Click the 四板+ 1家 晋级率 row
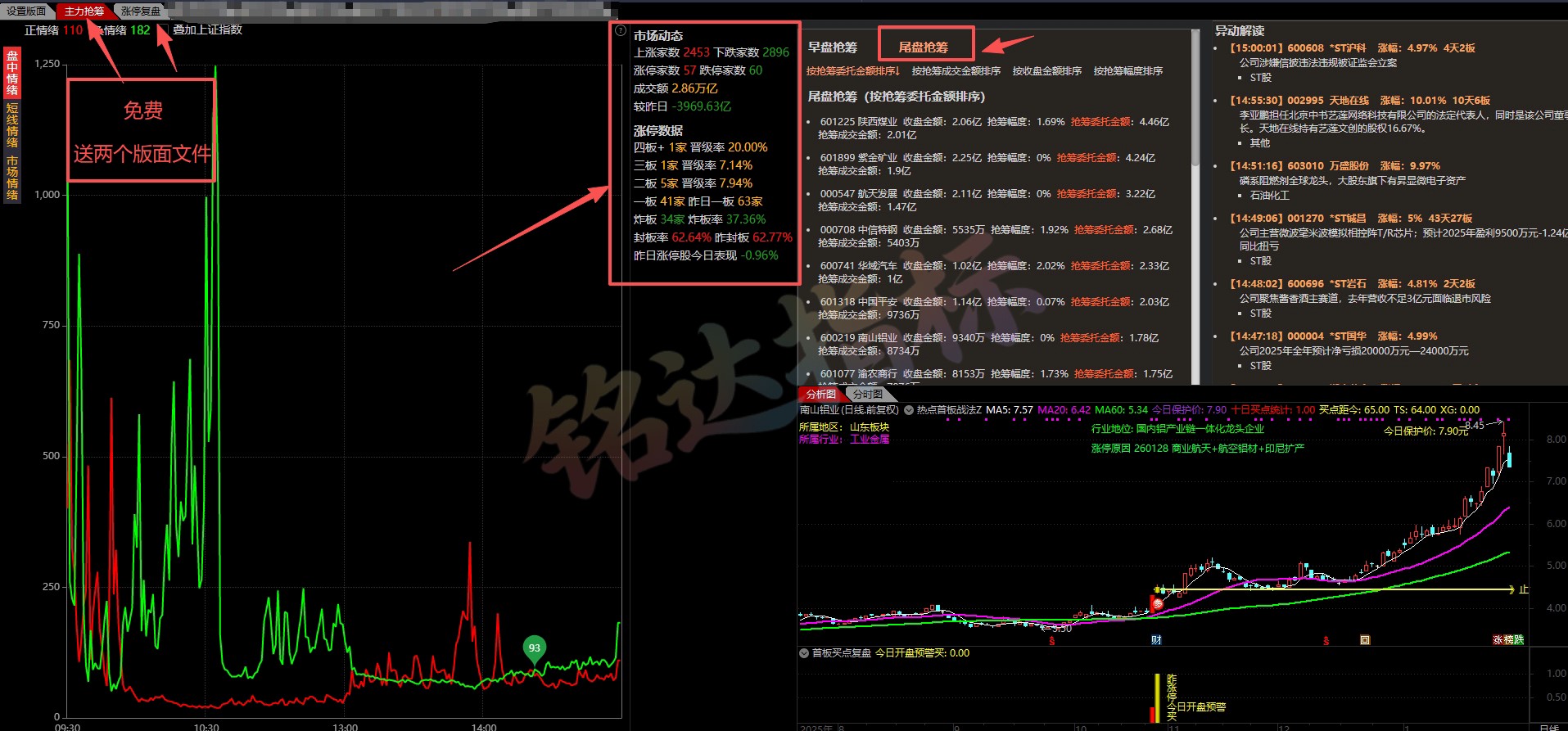 coord(701,147)
